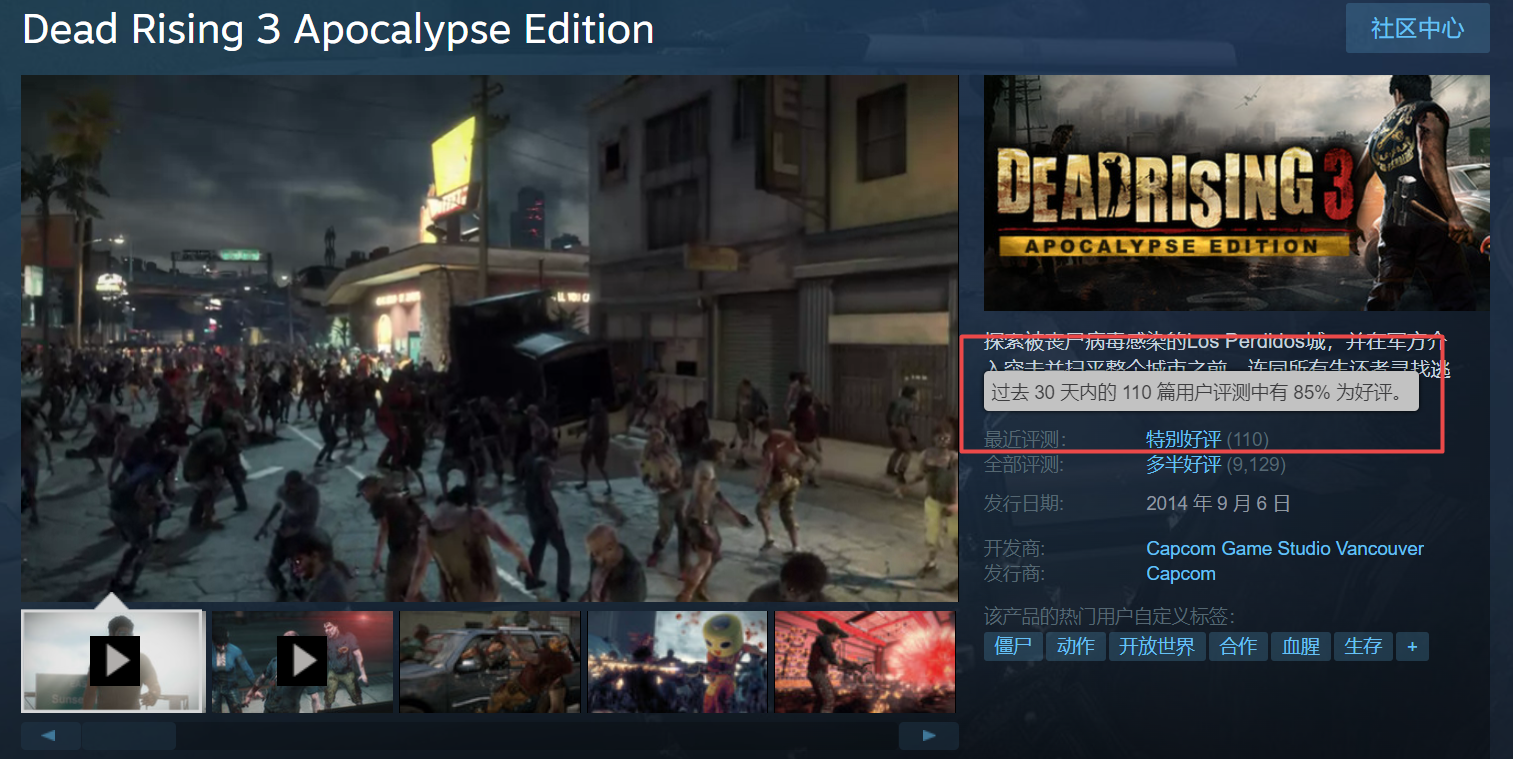Viewport: 1513px width, 759px height.
Task: Select the 血腥 tag
Action: click(1301, 646)
